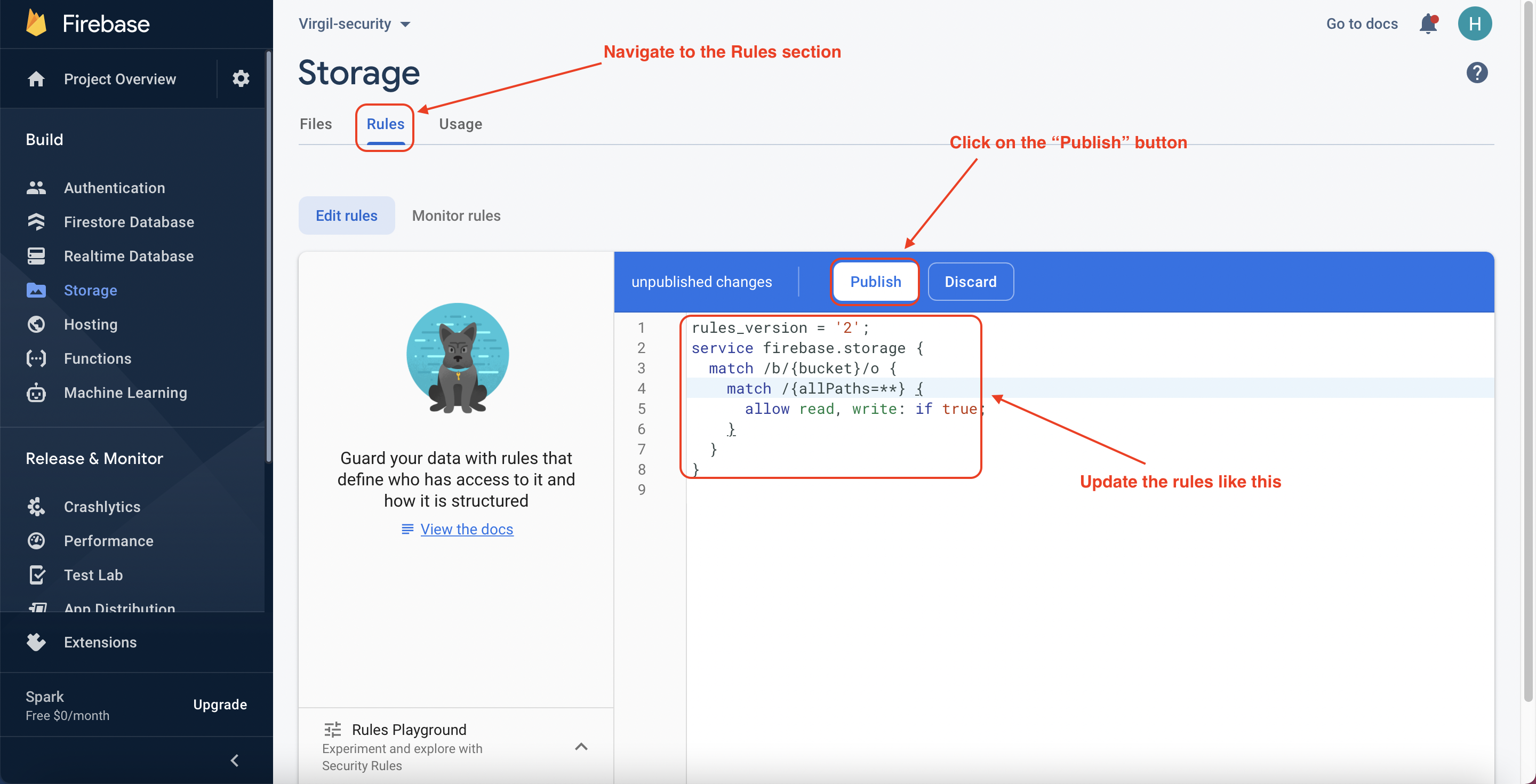
Task: Click the Authentication people icon
Action: tap(36, 188)
